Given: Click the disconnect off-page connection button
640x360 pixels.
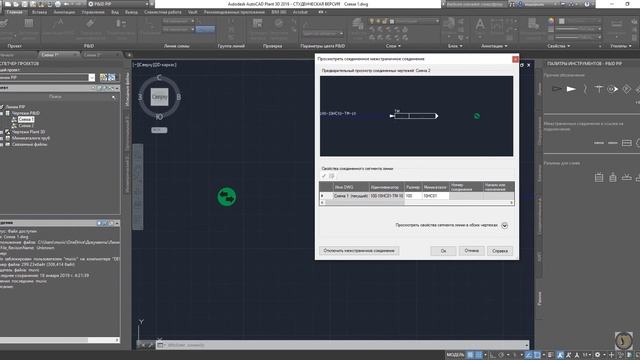Looking at the screenshot, I should (x=359, y=251).
